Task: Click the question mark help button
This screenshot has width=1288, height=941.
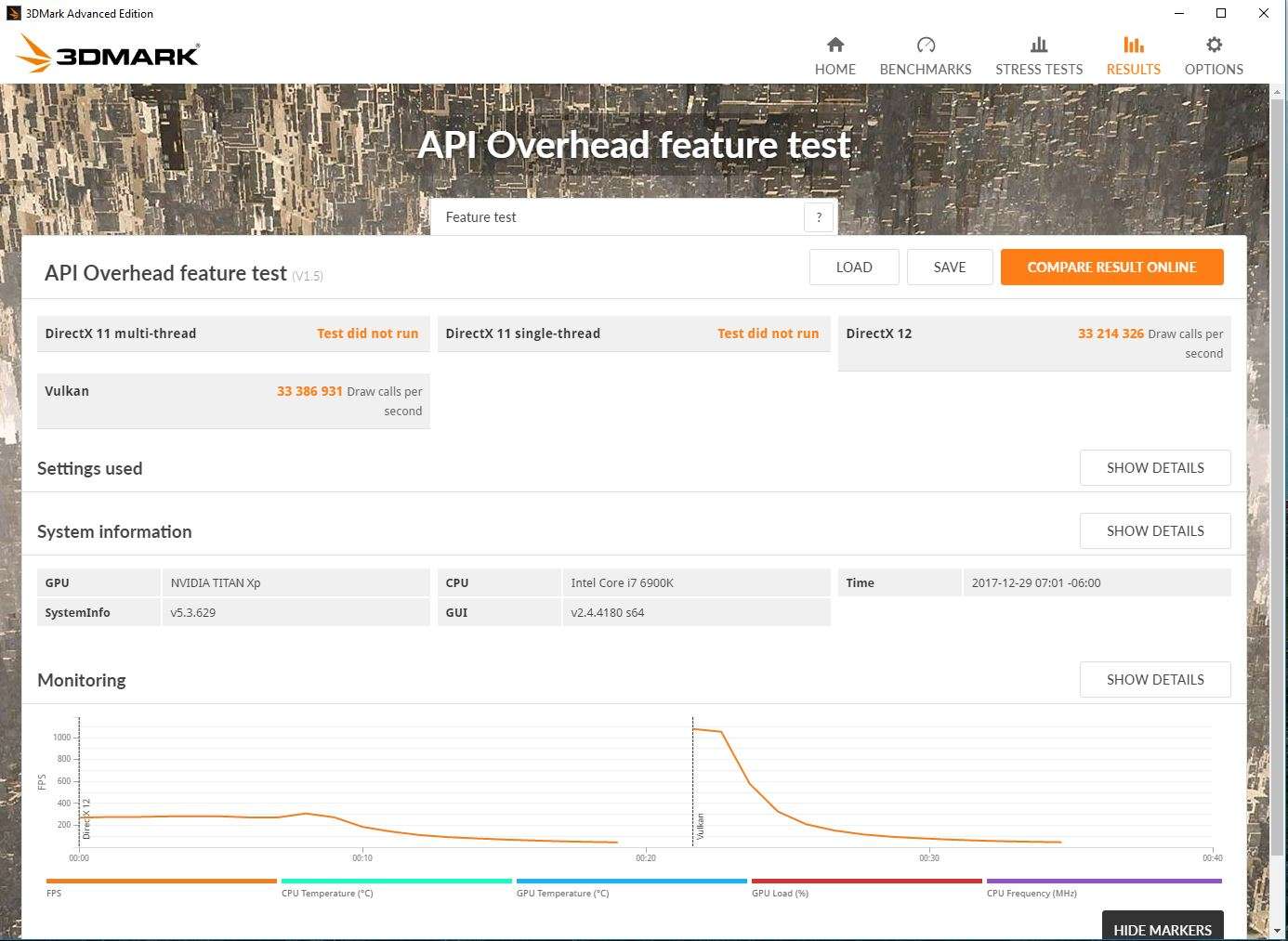Action: pos(819,217)
